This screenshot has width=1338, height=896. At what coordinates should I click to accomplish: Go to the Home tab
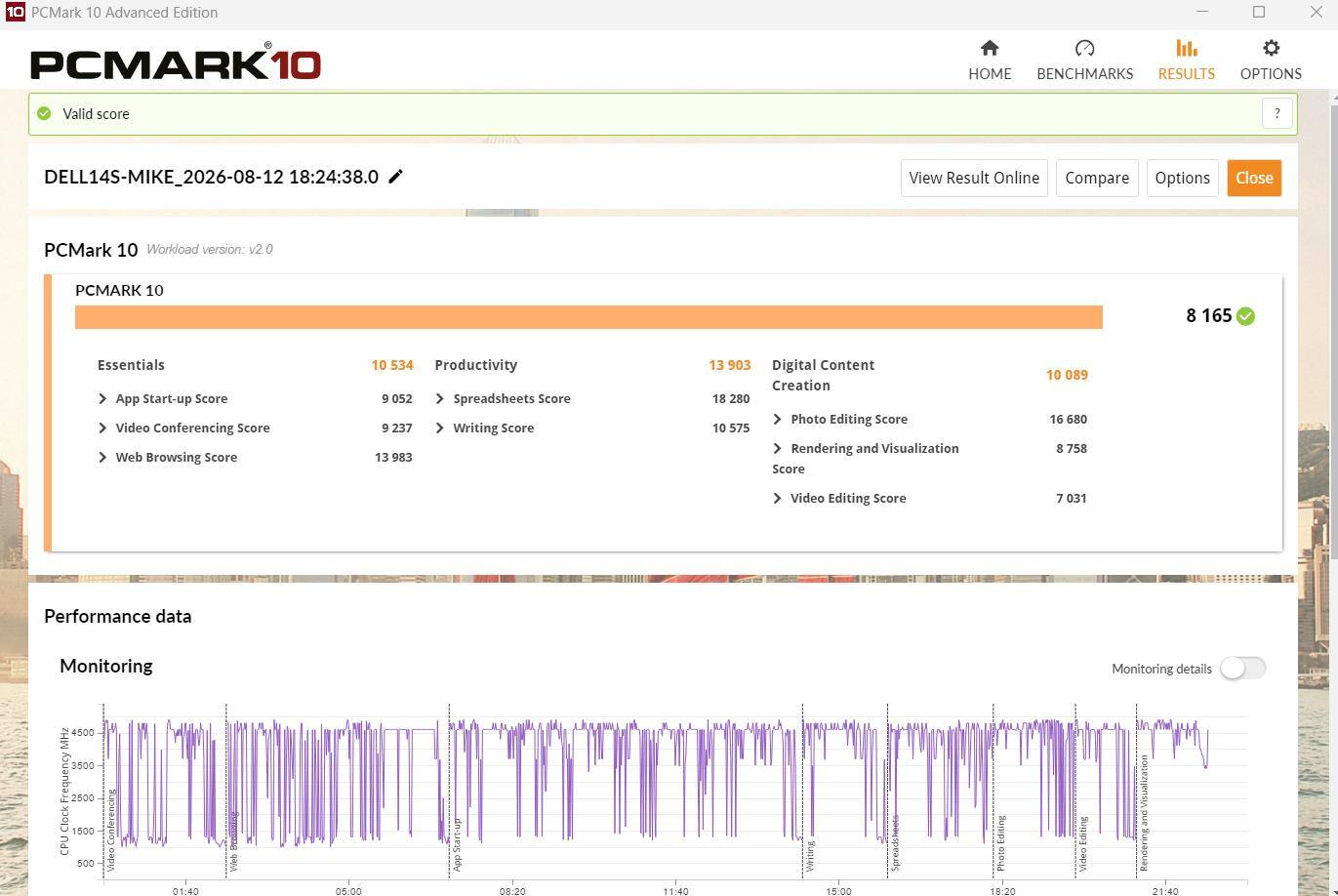tap(990, 61)
